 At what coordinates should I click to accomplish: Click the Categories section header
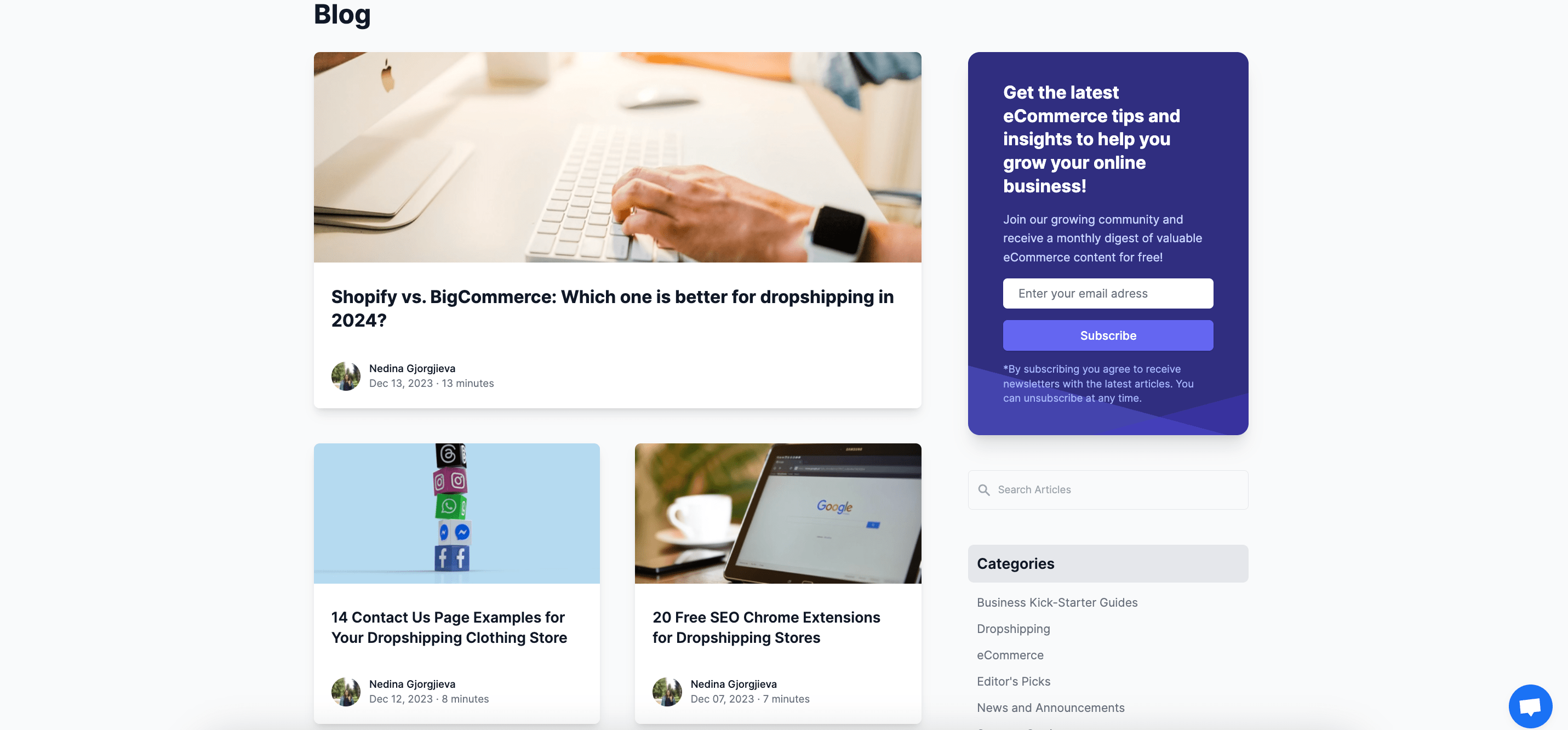pos(1015,562)
